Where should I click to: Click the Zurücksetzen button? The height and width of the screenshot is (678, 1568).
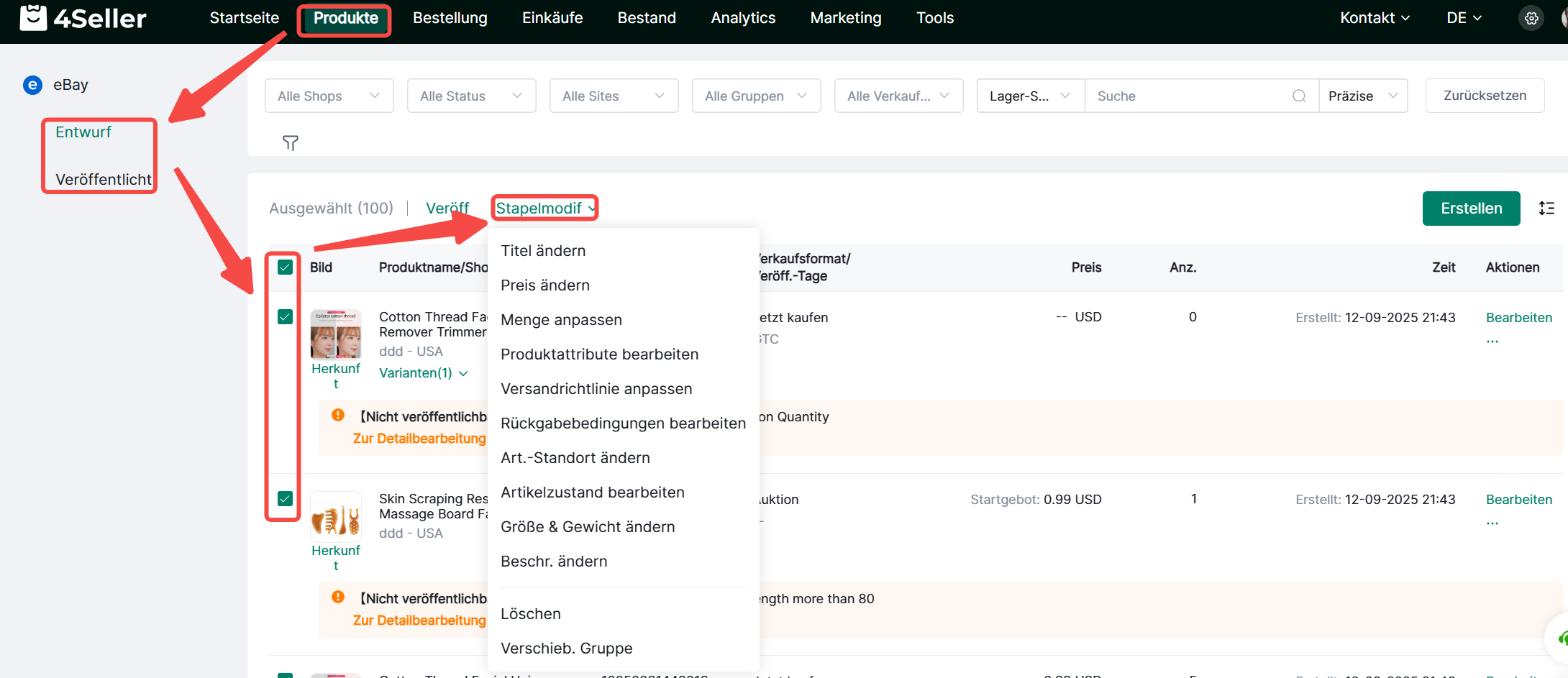[1485, 96]
